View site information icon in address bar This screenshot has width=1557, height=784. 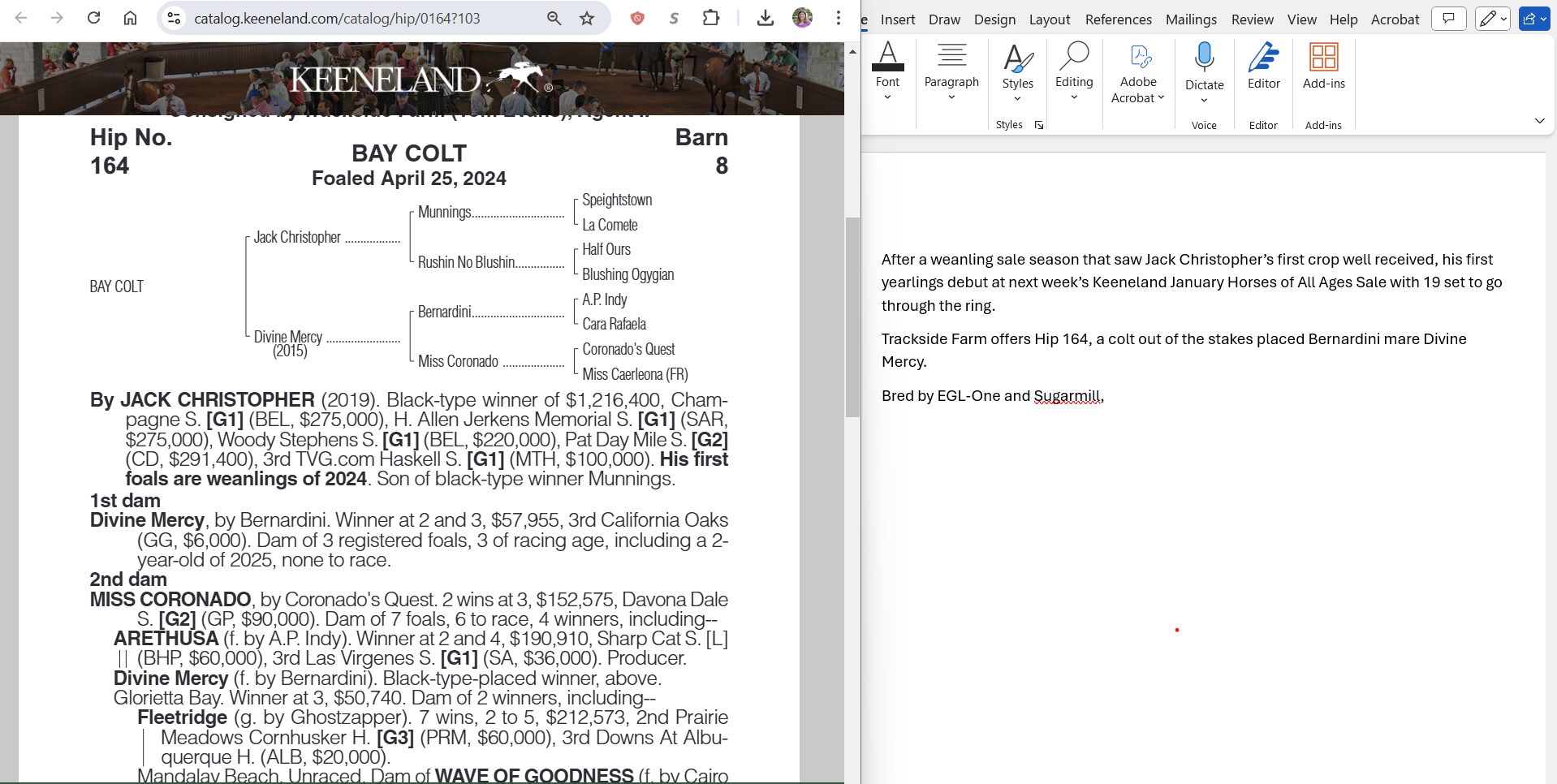tap(174, 18)
